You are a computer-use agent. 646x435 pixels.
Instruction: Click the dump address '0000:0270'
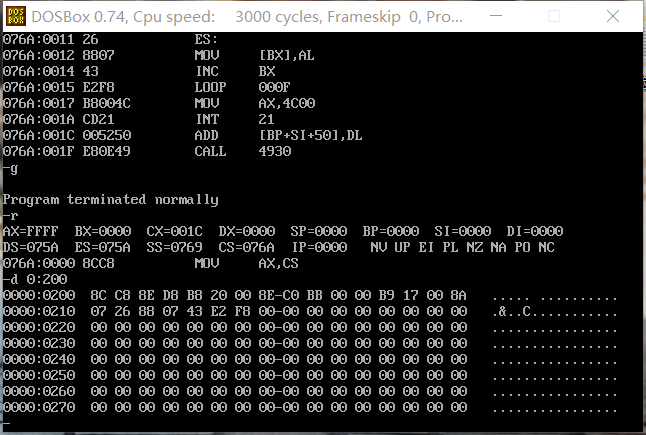pyautogui.click(x=39, y=407)
